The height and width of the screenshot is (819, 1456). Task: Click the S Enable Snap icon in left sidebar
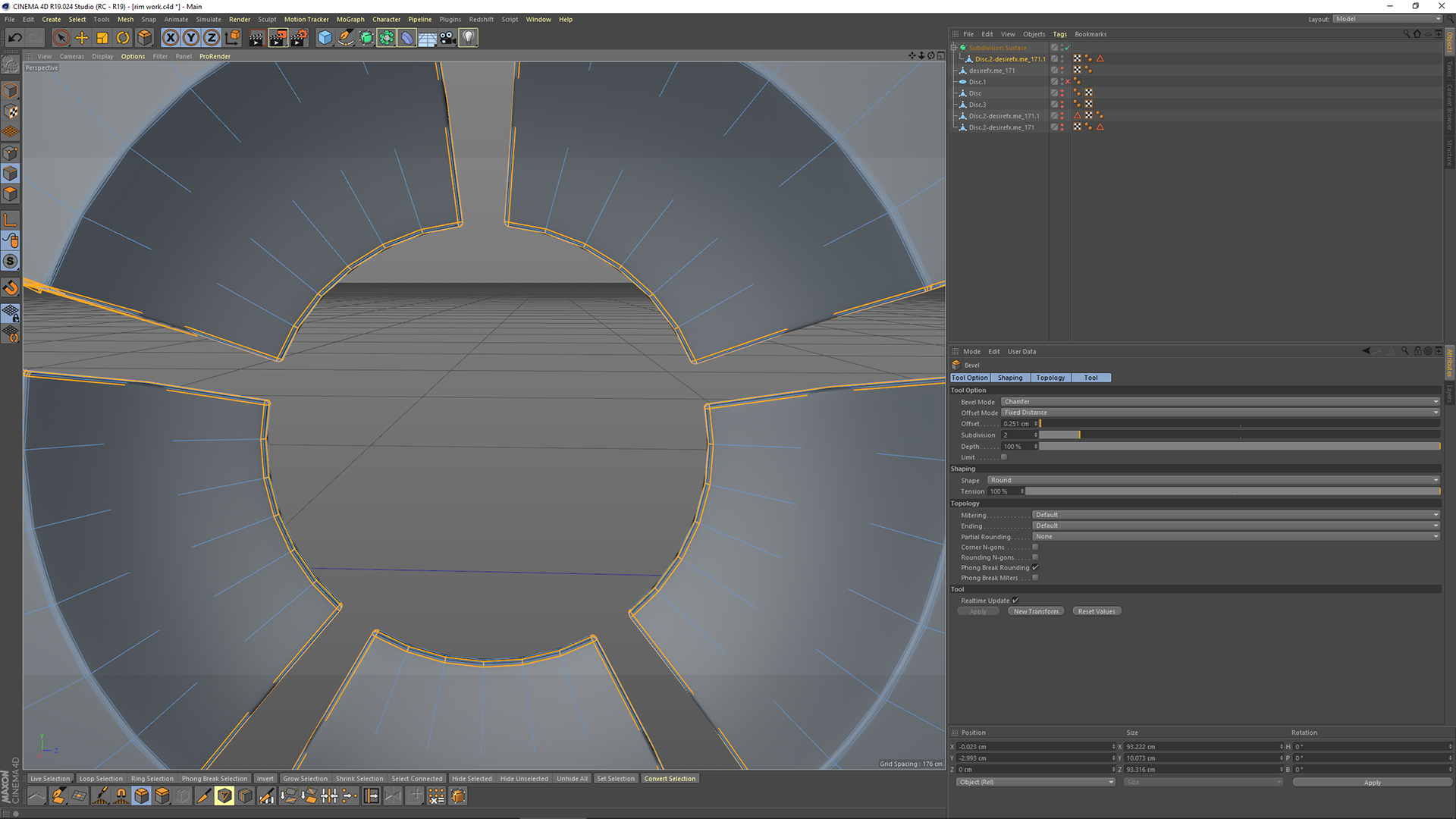[11, 261]
